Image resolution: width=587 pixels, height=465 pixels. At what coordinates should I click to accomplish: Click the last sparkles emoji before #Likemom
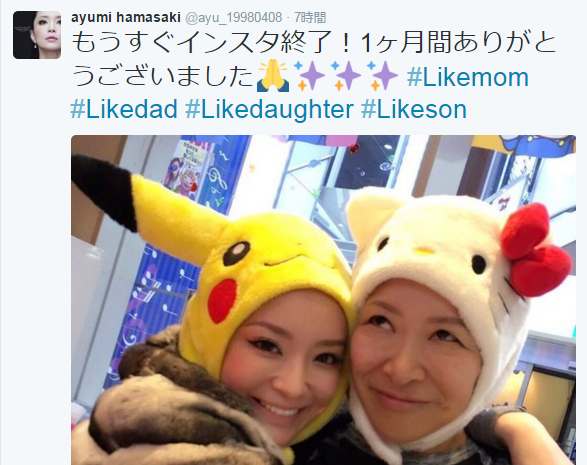click(383, 76)
